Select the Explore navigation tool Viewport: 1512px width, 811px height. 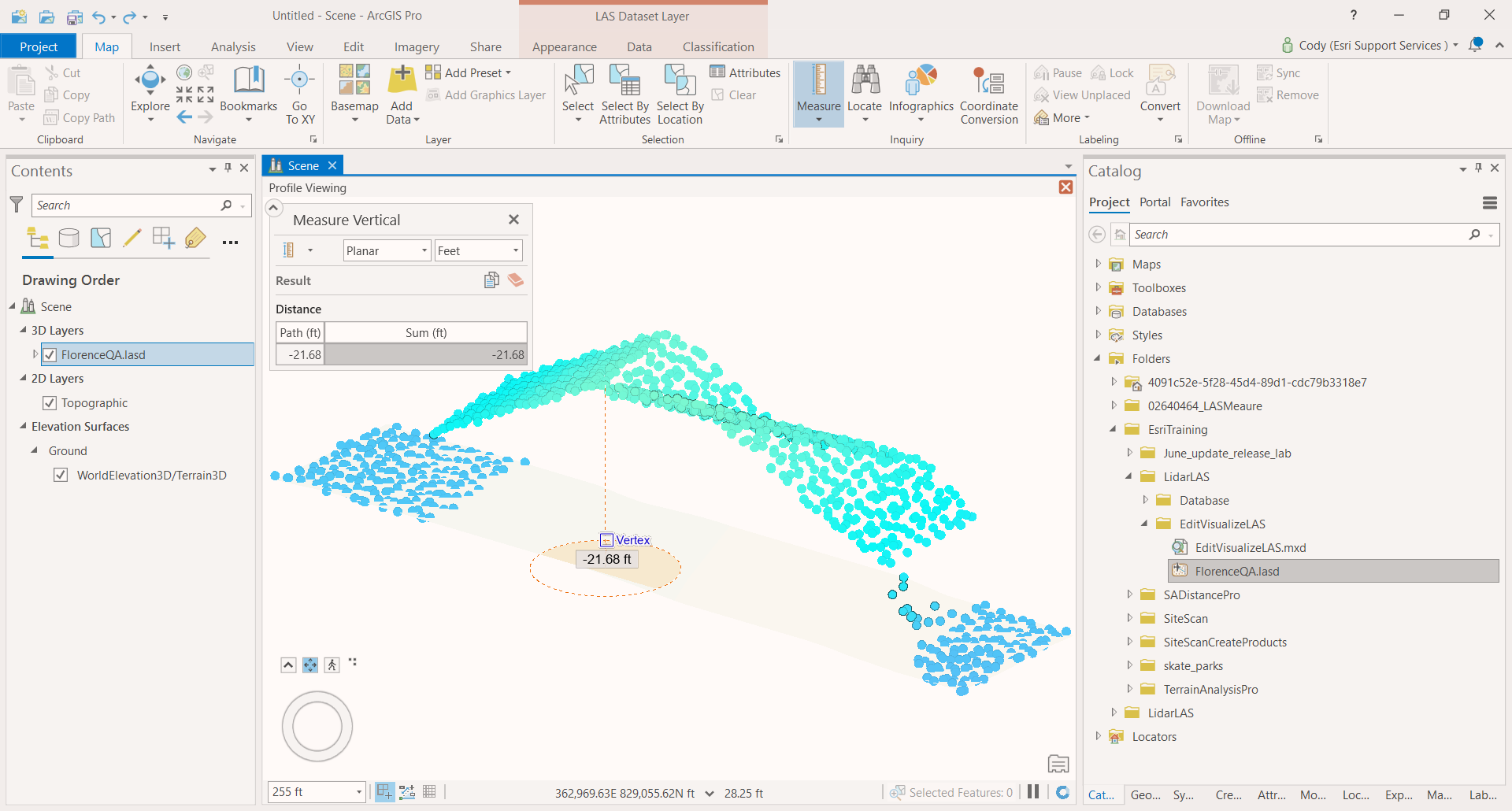pos(150,81)
